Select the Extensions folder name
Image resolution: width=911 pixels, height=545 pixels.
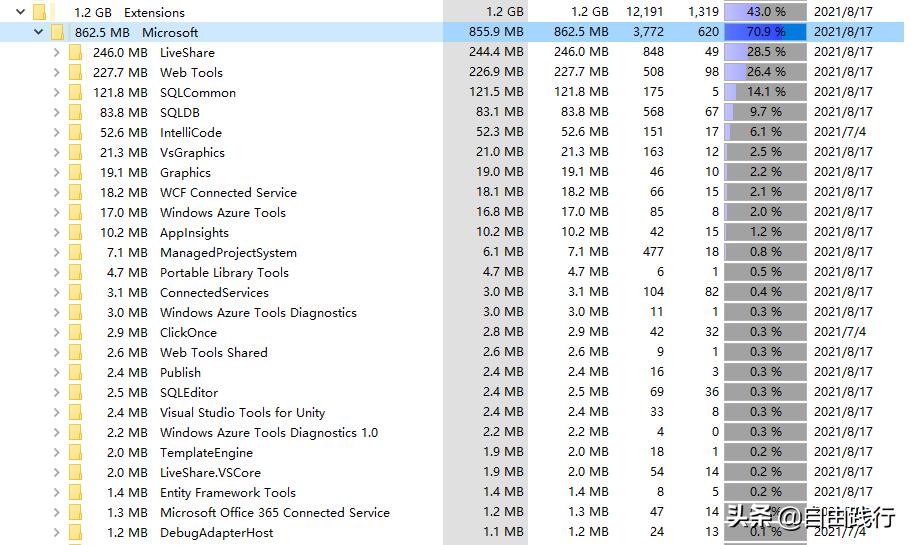[x=154, y=12]
